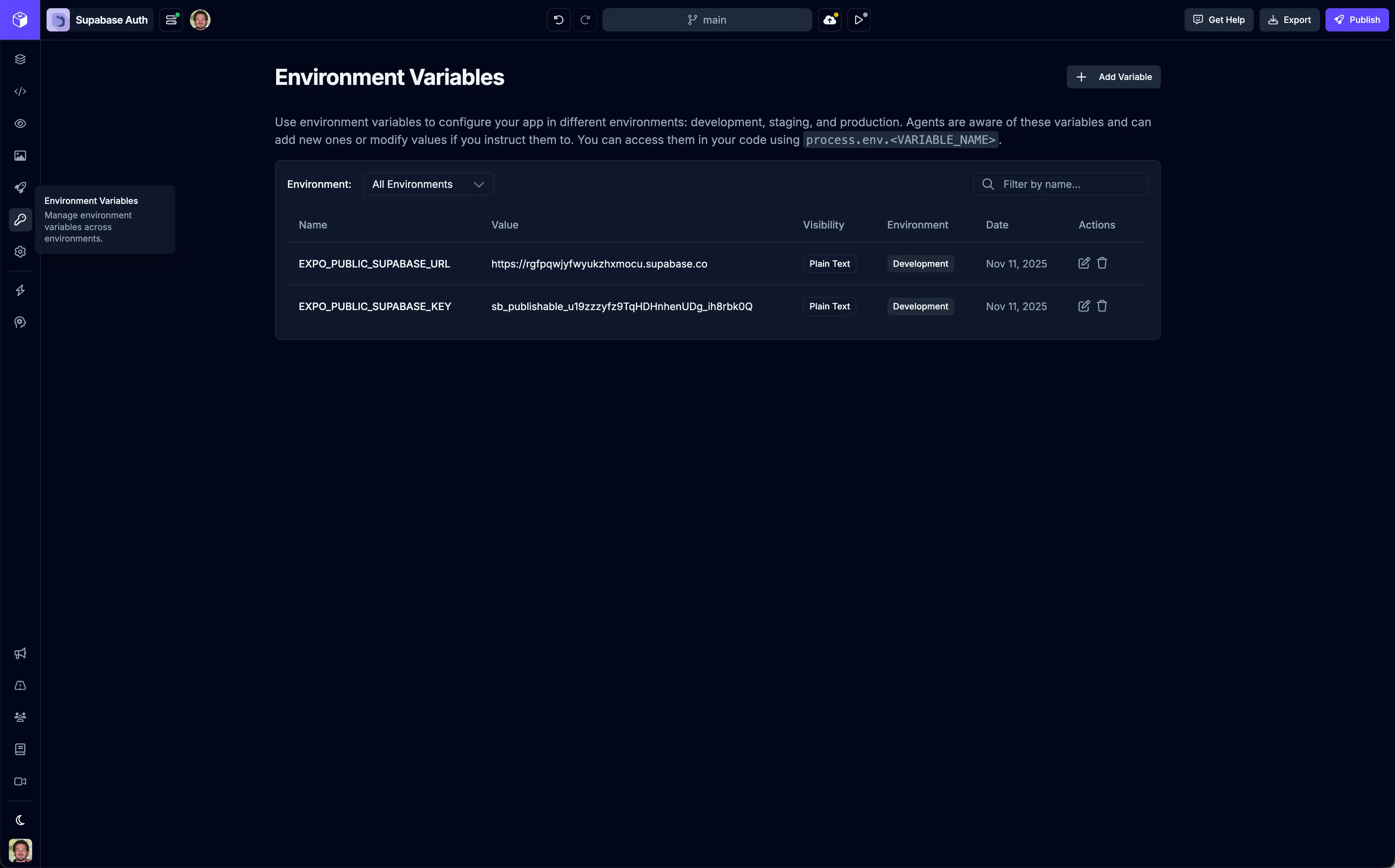Open the Layers panel icon
This screenshot has height=868, width=1395.
coord(20,59)
